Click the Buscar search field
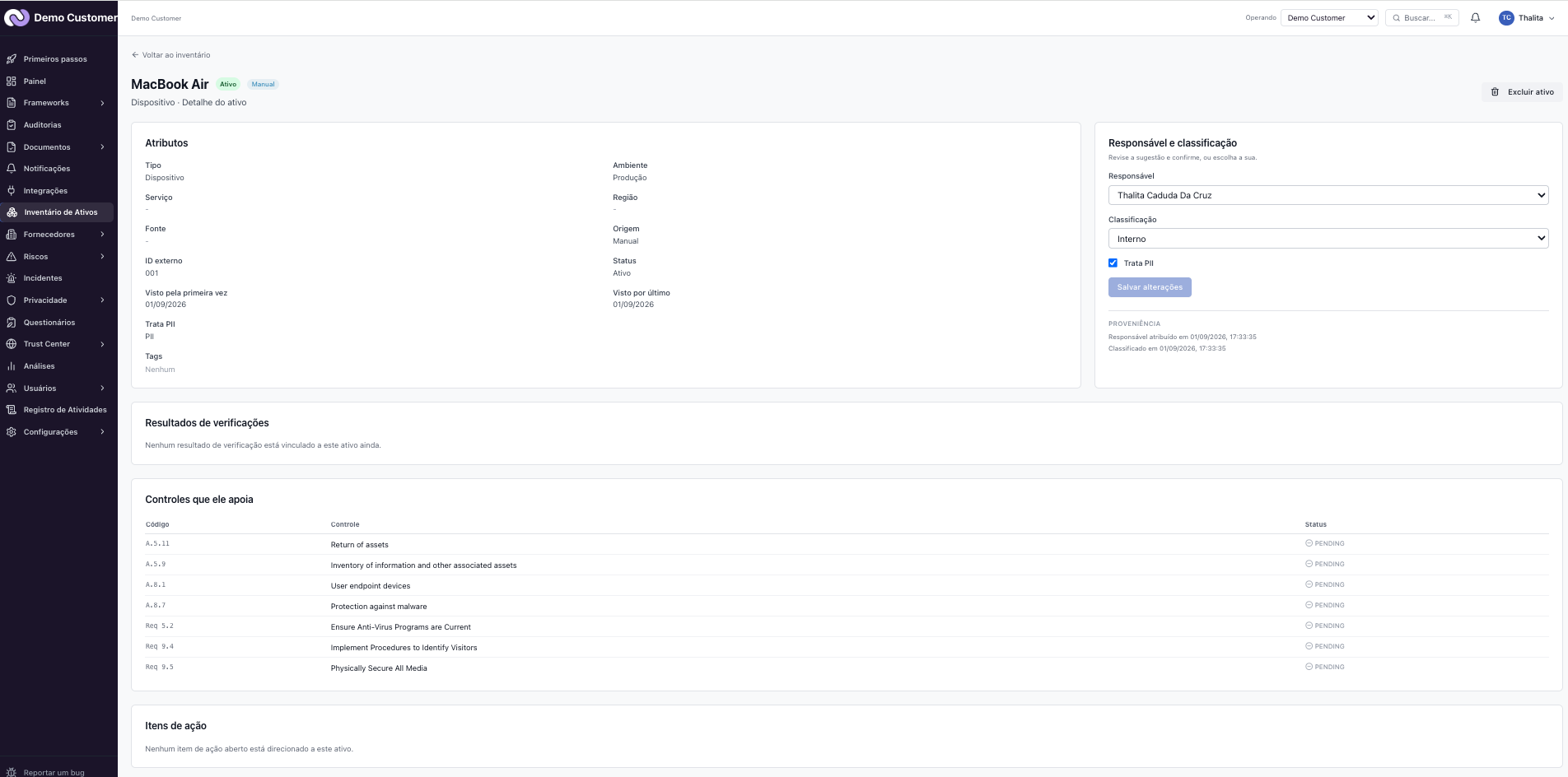The height and width of the screenshot is (777, 1568). coord(1422,18)
